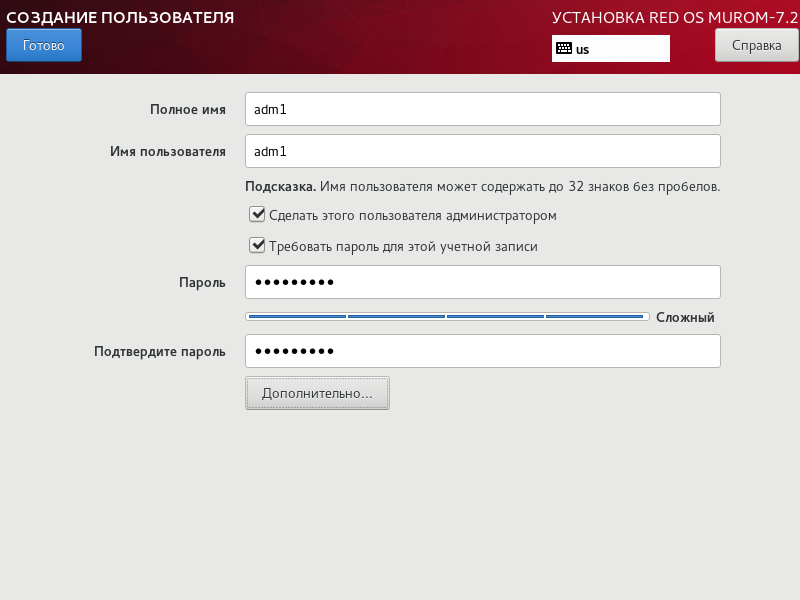Toggle the require password checkbox
This screenshot has width=800, height=600.
tap(257, 245)
